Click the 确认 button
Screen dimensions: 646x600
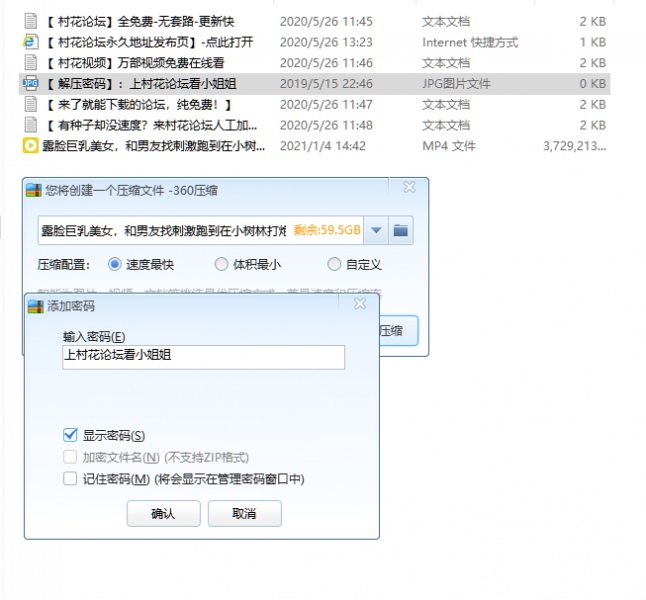pyautogui.click(x=164, y=513)
